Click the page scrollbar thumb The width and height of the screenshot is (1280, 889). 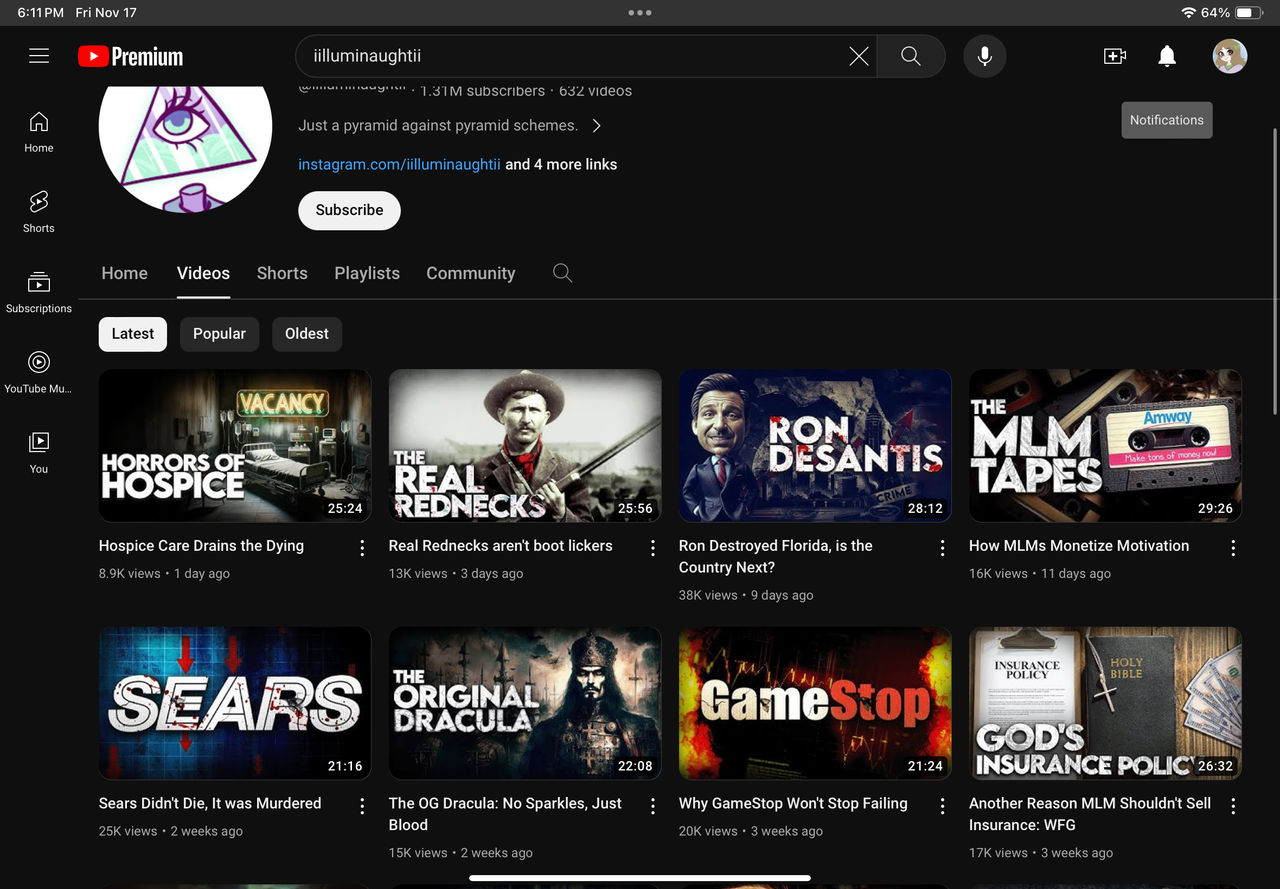[1274, 270]
